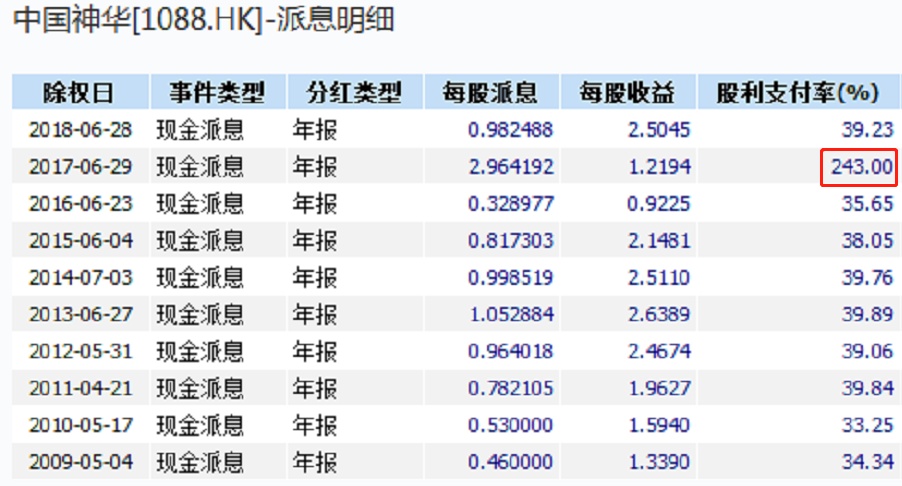Screen dimensions: 902x486
Task: Select date cell 2013-06-27
Action: point(81,314)
